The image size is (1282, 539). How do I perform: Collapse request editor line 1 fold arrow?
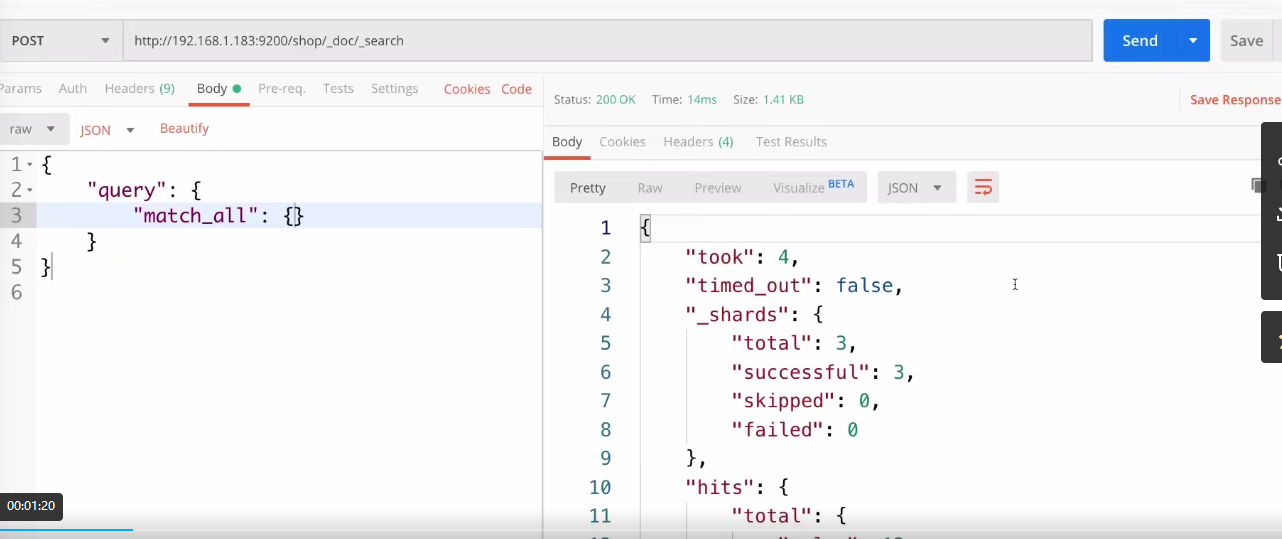click(30, 164)
